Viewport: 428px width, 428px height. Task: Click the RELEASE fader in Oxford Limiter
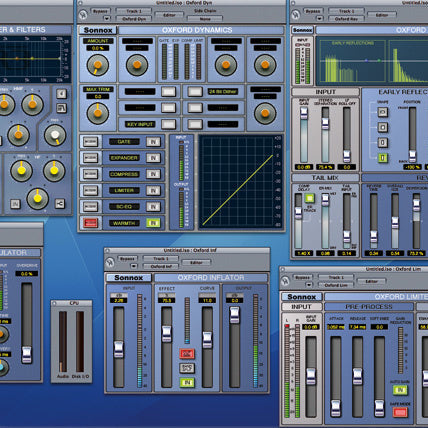coord(357,376)
